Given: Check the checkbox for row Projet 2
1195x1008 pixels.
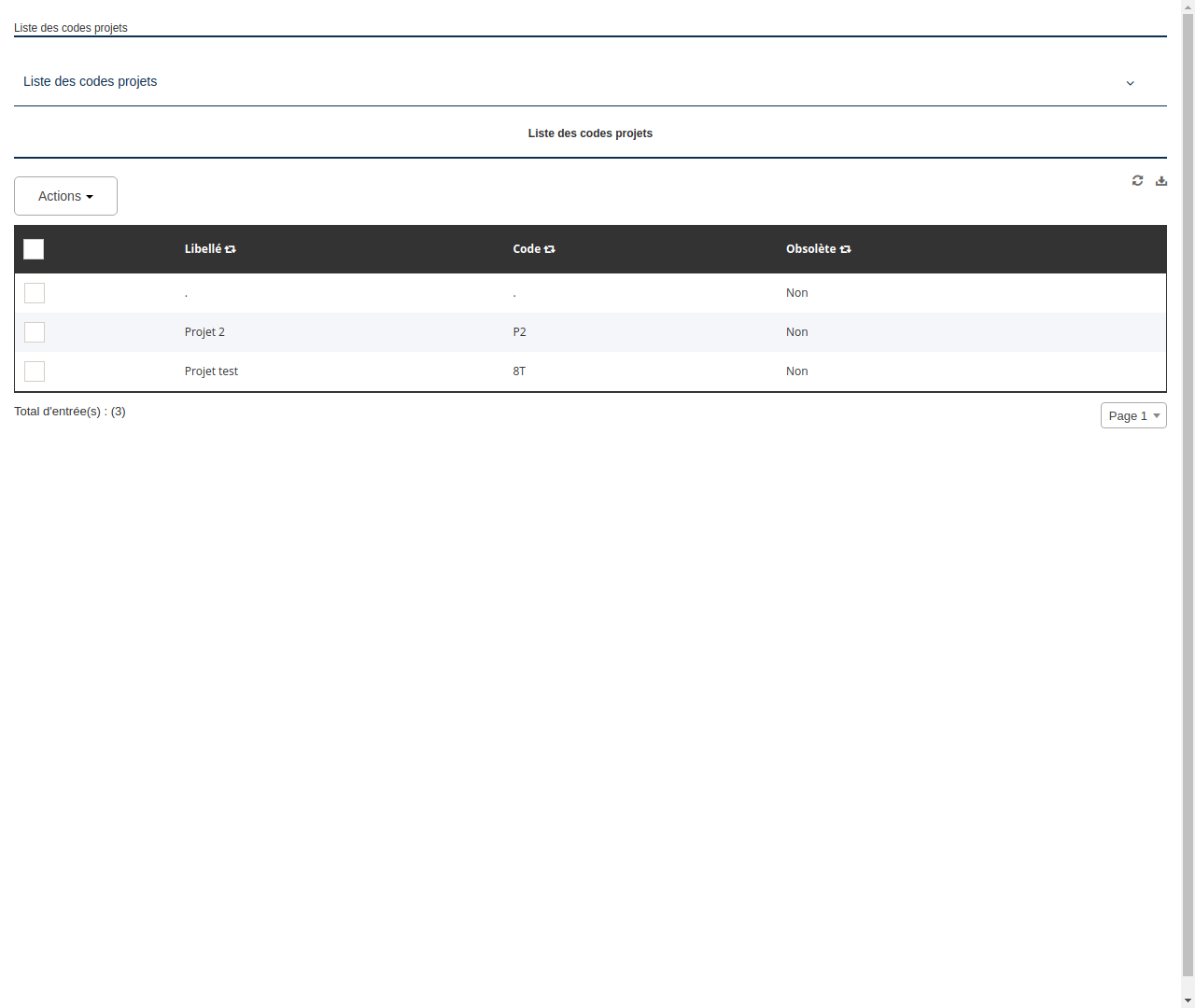Looking at the screenshot, I should tap(35, 332).
